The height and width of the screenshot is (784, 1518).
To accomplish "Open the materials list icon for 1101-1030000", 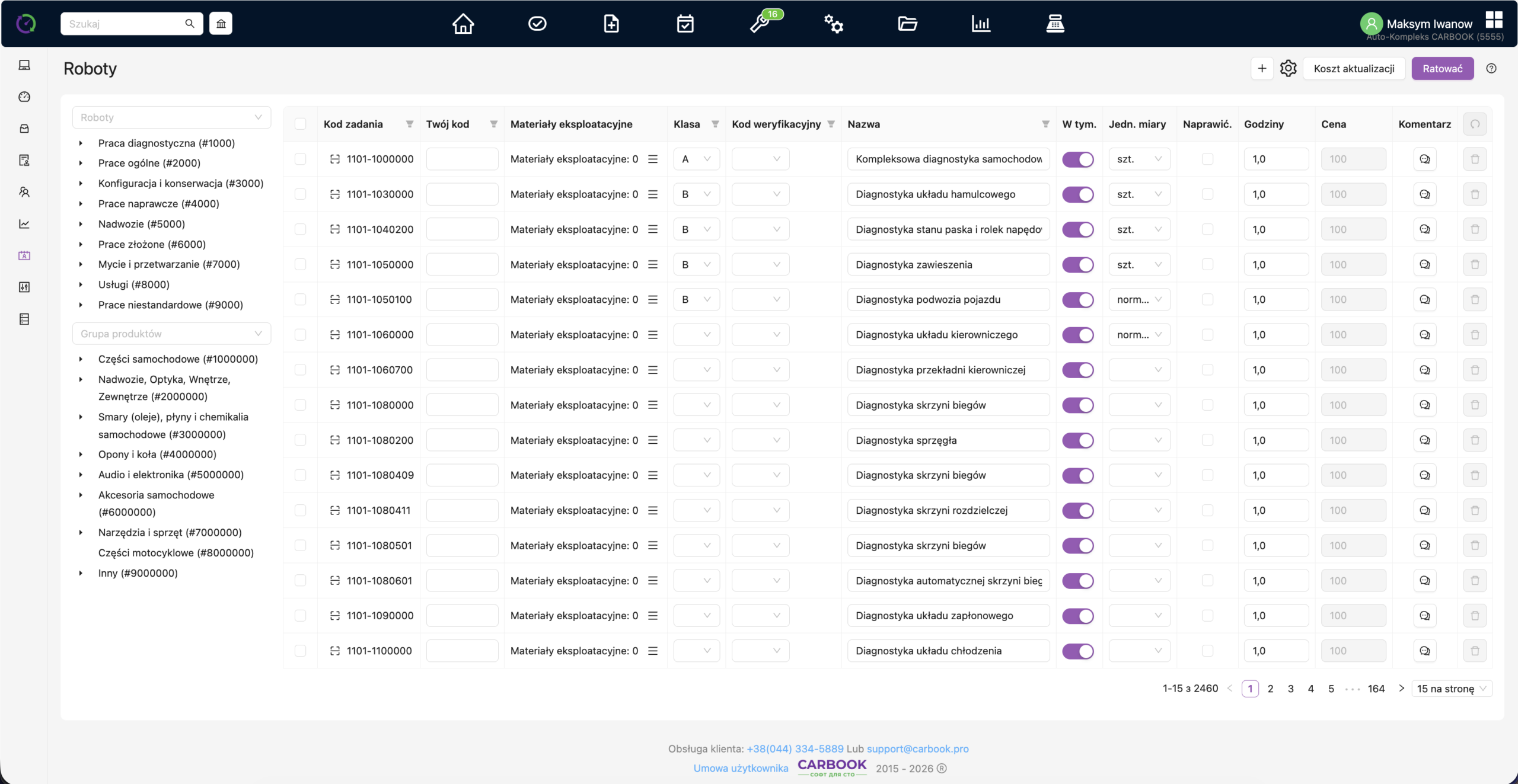I will pos(653,194).
